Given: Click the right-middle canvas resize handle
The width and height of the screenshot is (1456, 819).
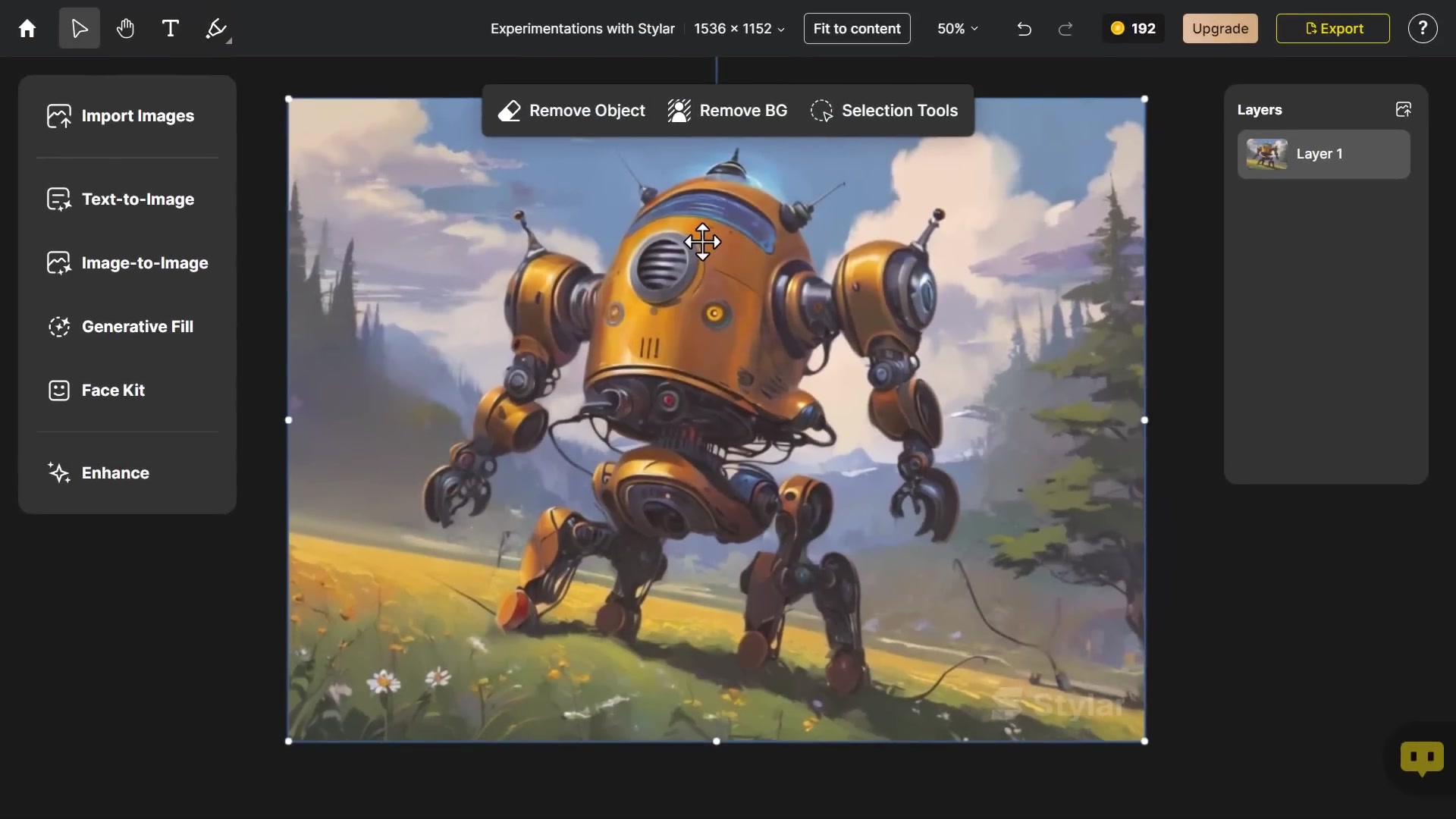Looking at the screenshot, I should [1144, 420].
